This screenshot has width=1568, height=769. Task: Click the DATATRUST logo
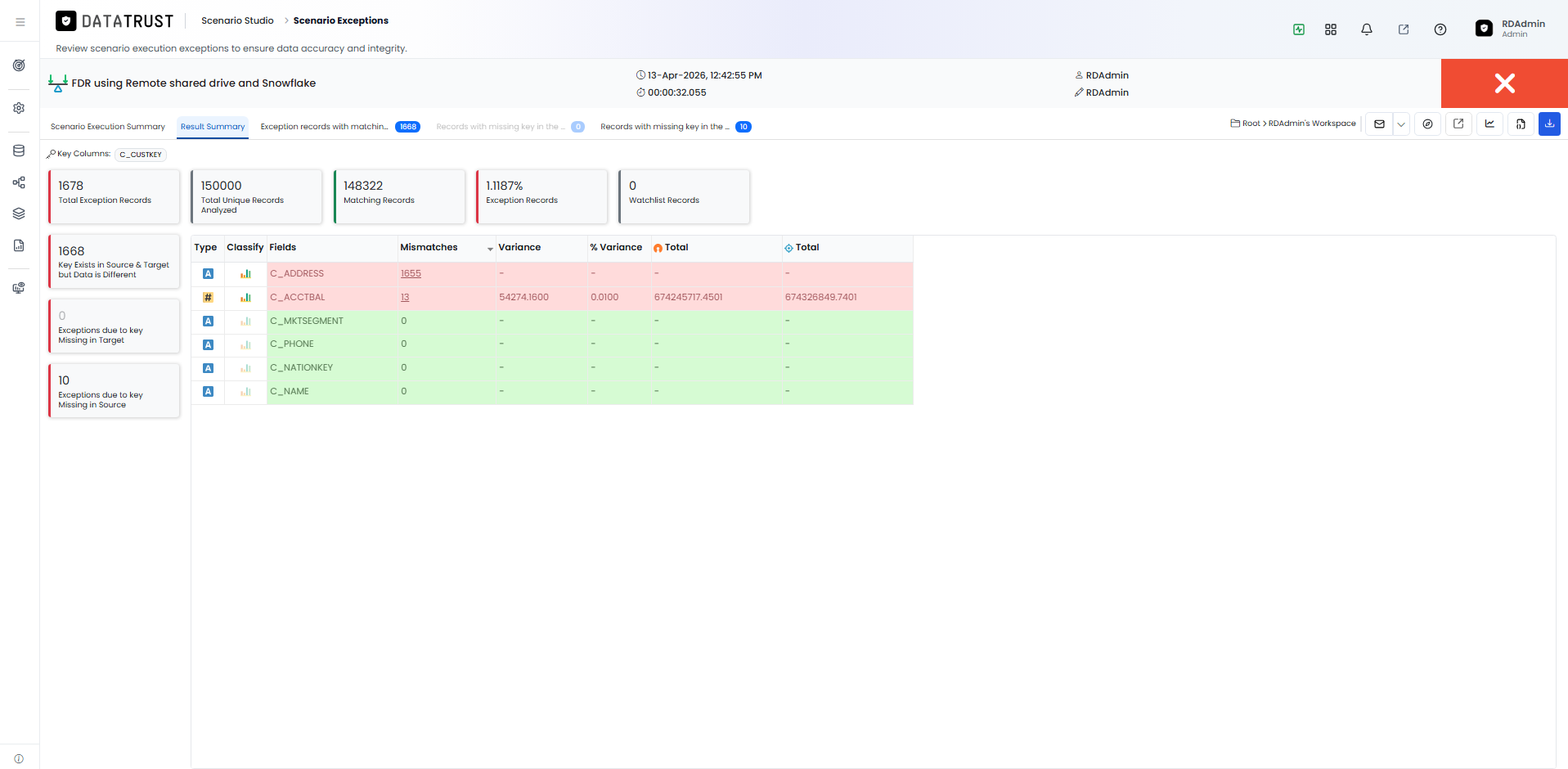click(115, 21)
